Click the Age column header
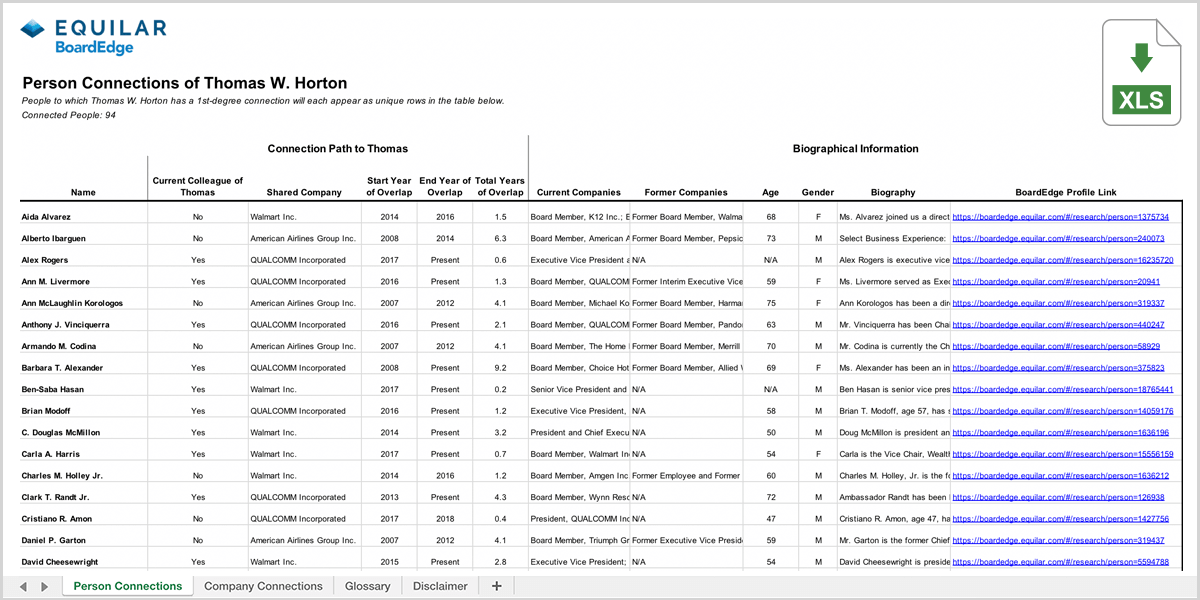1200x600 pixels. click(x=770, y=192)
